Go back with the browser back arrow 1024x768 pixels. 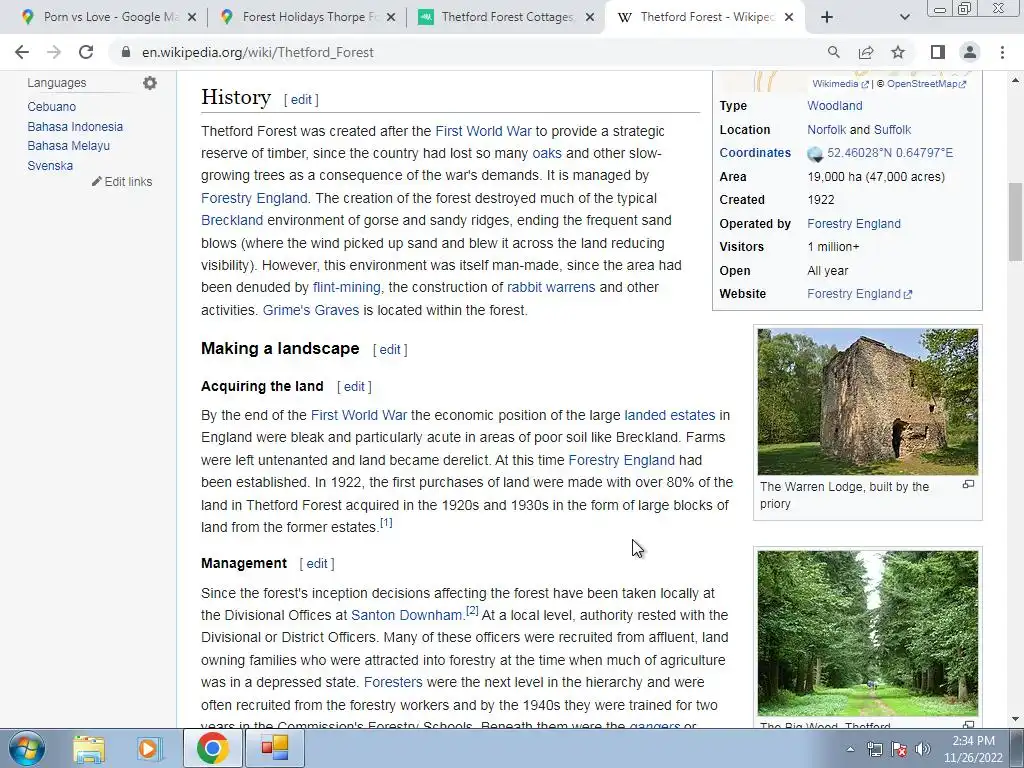pyautogui.click(x=22, y=52)
